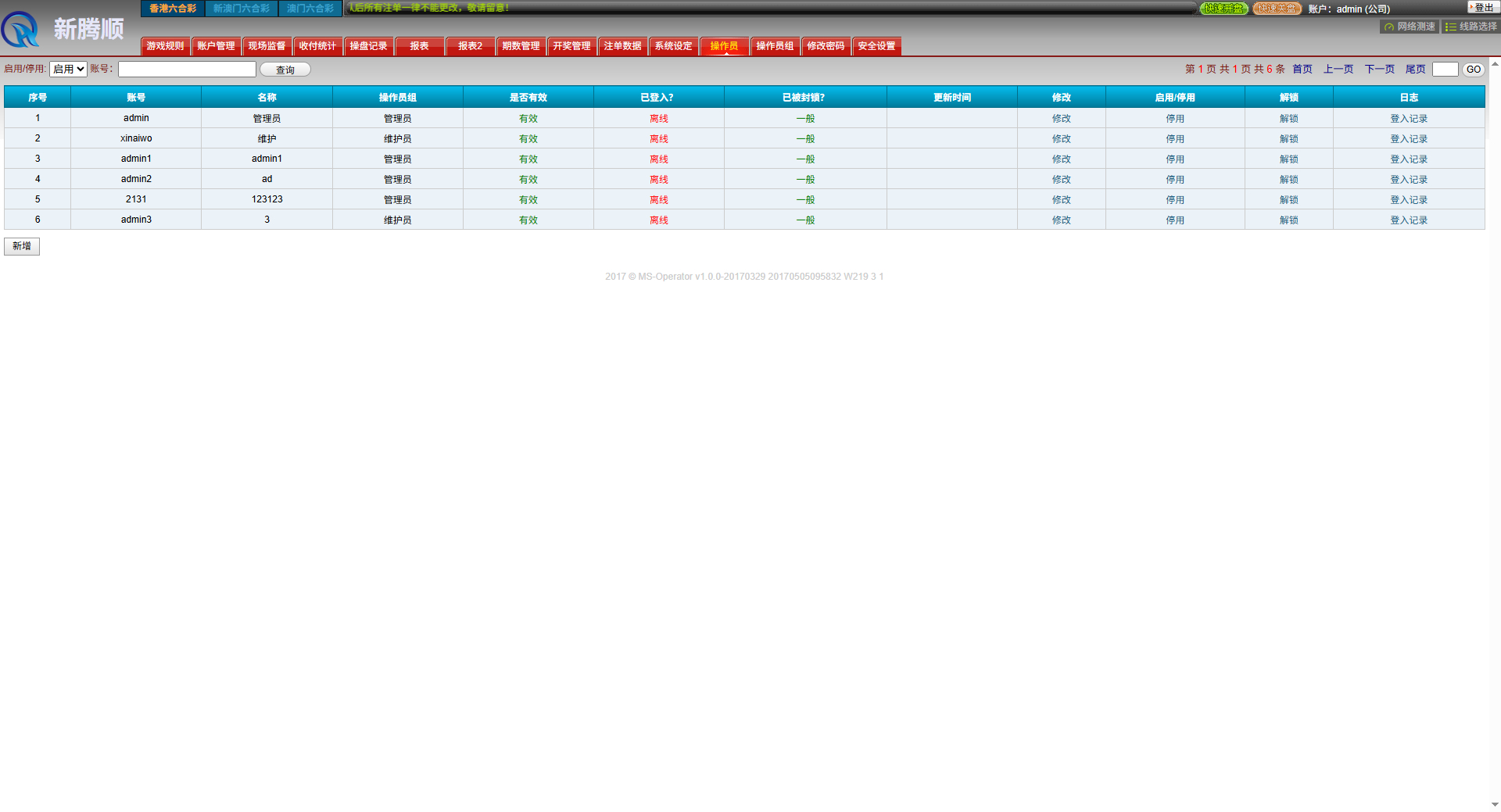Screen dimensions: 1501x812
Task: Click 停用 for the admin1 account
Action: coord(1175,159)
